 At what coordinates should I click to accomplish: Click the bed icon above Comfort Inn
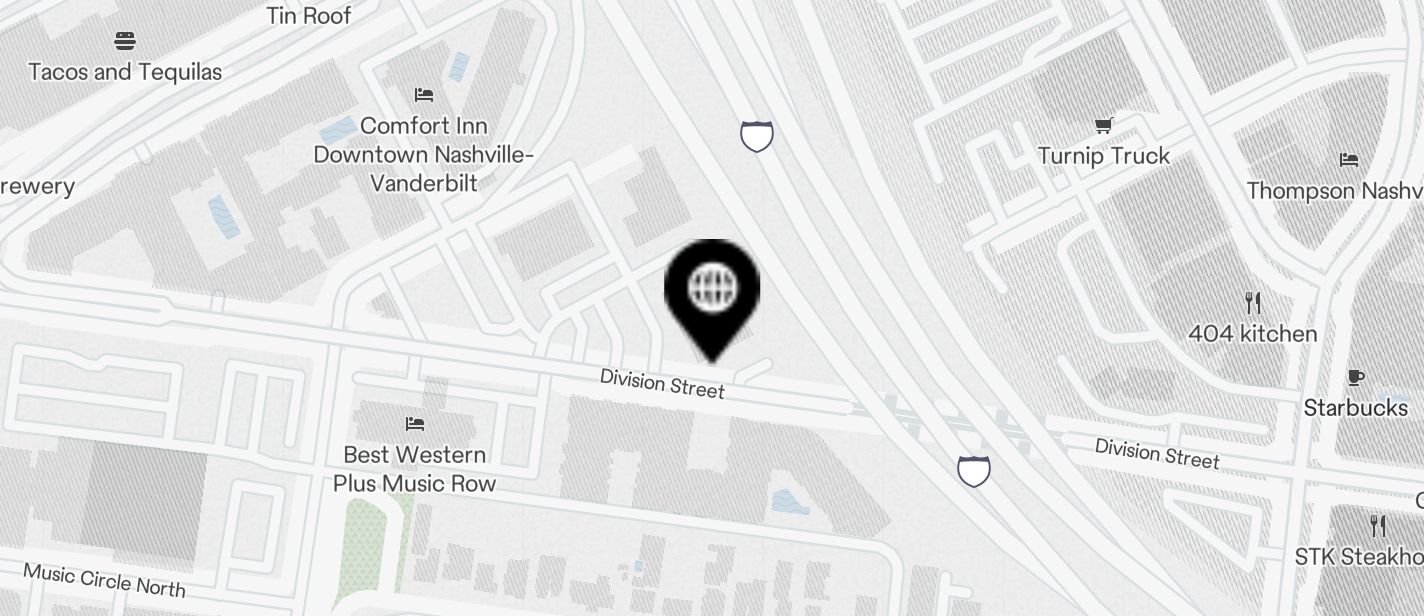click(424, 95)
